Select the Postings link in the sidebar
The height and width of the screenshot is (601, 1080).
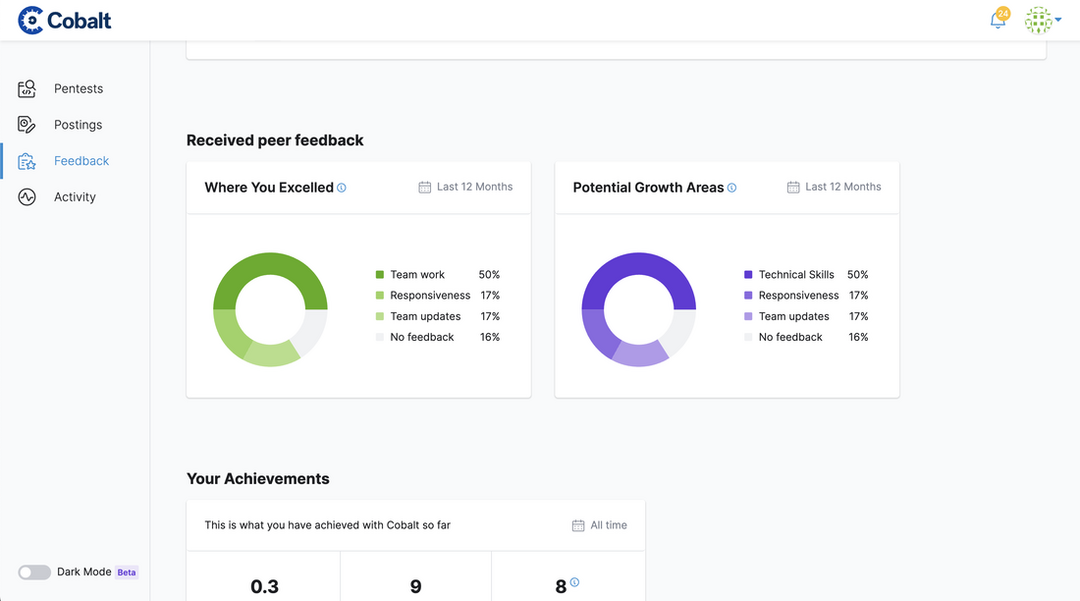point(78,125)
